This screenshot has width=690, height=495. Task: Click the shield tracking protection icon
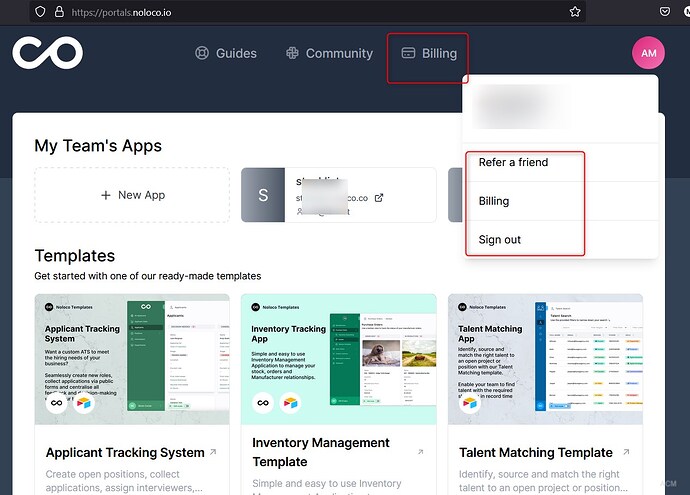[40, 12]
